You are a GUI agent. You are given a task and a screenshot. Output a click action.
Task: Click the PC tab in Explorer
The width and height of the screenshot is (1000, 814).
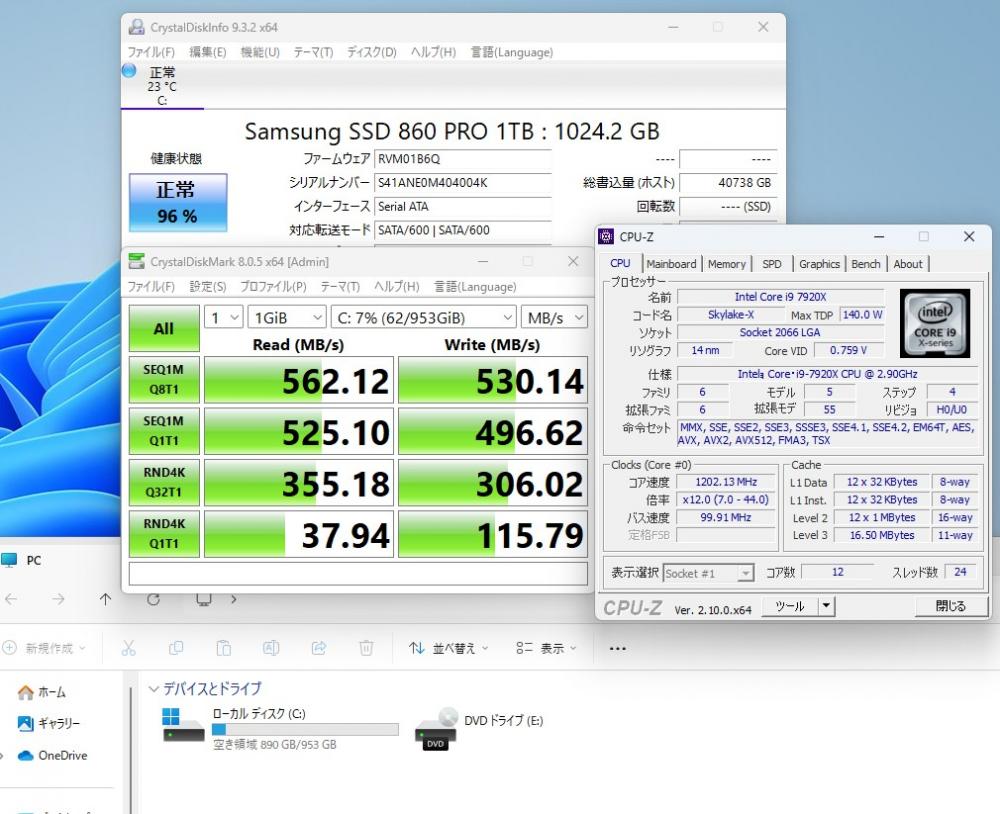(22, 560)
